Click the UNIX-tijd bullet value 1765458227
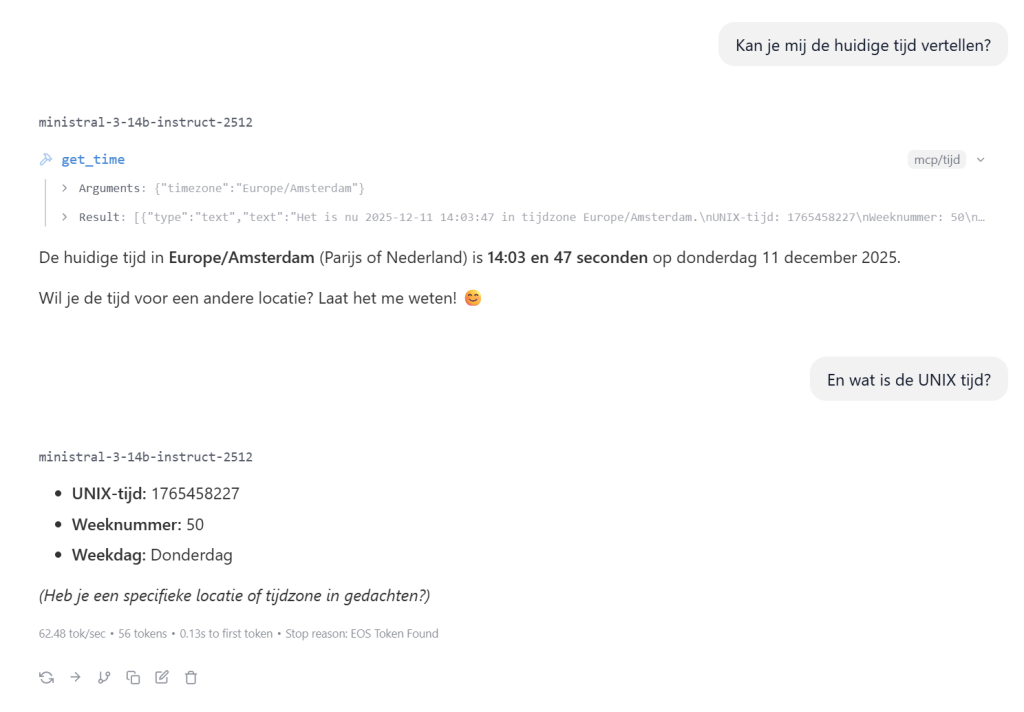The width and height of the screenshot is (1024, 712). click(x=195, y=493)
